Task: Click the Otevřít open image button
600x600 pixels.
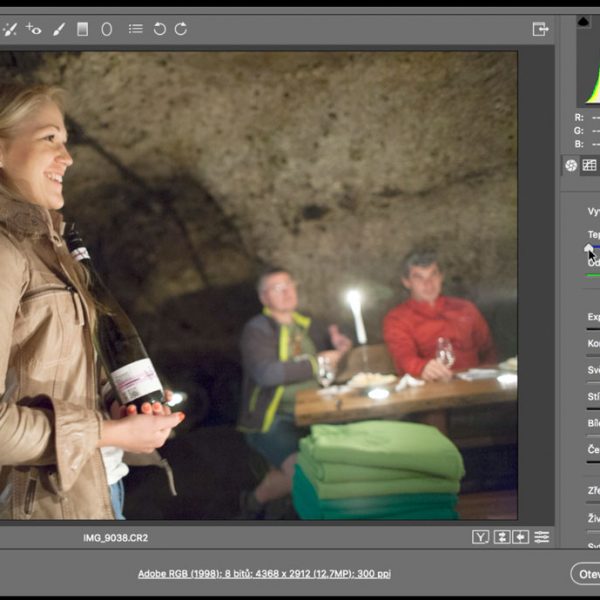Action: tap(586, 574)
